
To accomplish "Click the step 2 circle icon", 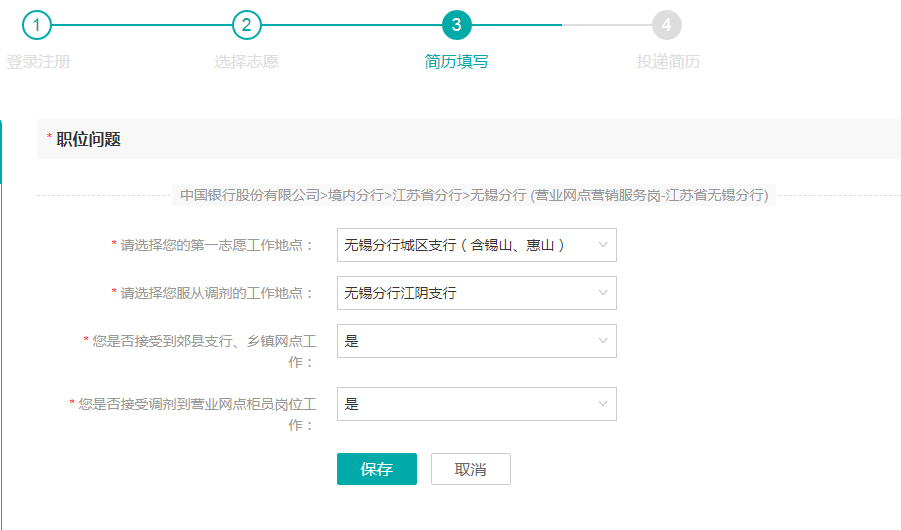I will (x=247, y=24).
